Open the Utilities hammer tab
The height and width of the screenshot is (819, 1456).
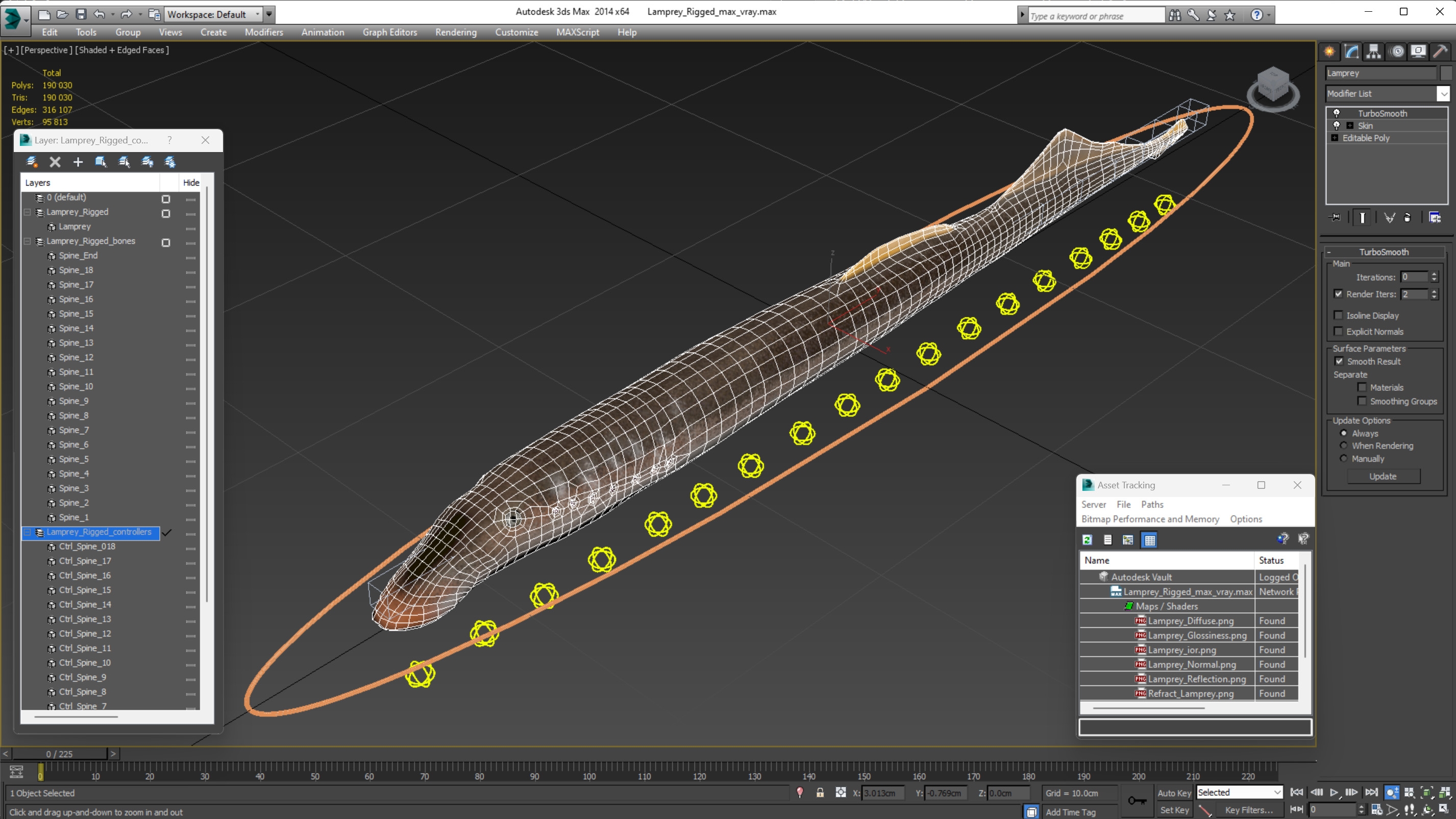tap(1440, 52)
